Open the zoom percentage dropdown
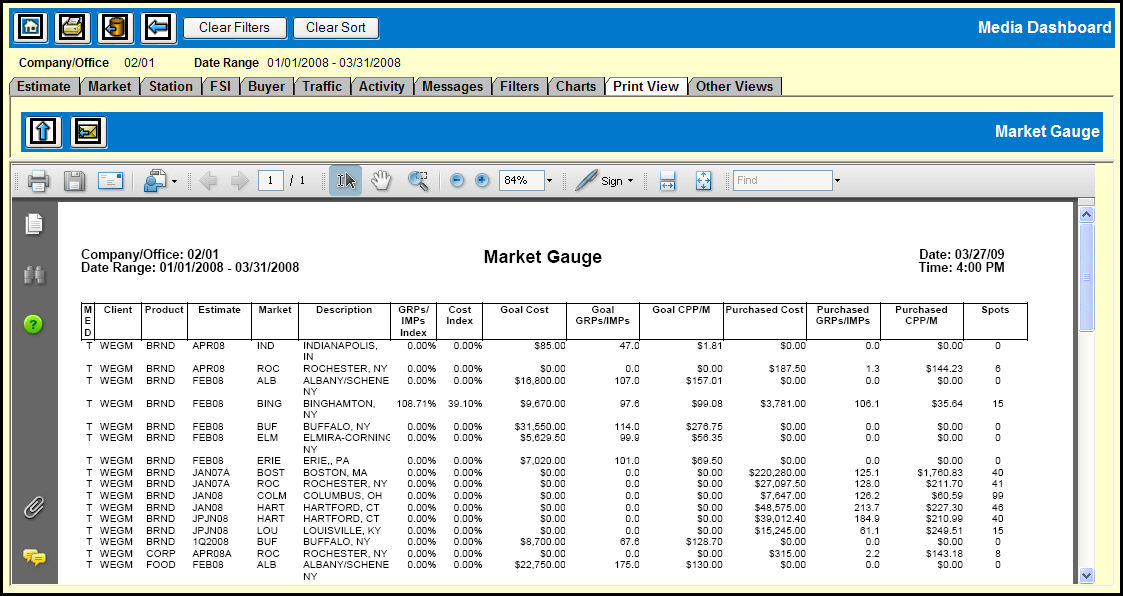The height and width of the screenshot is (596, 1123). pyautogui.click(x=549, y=181)
